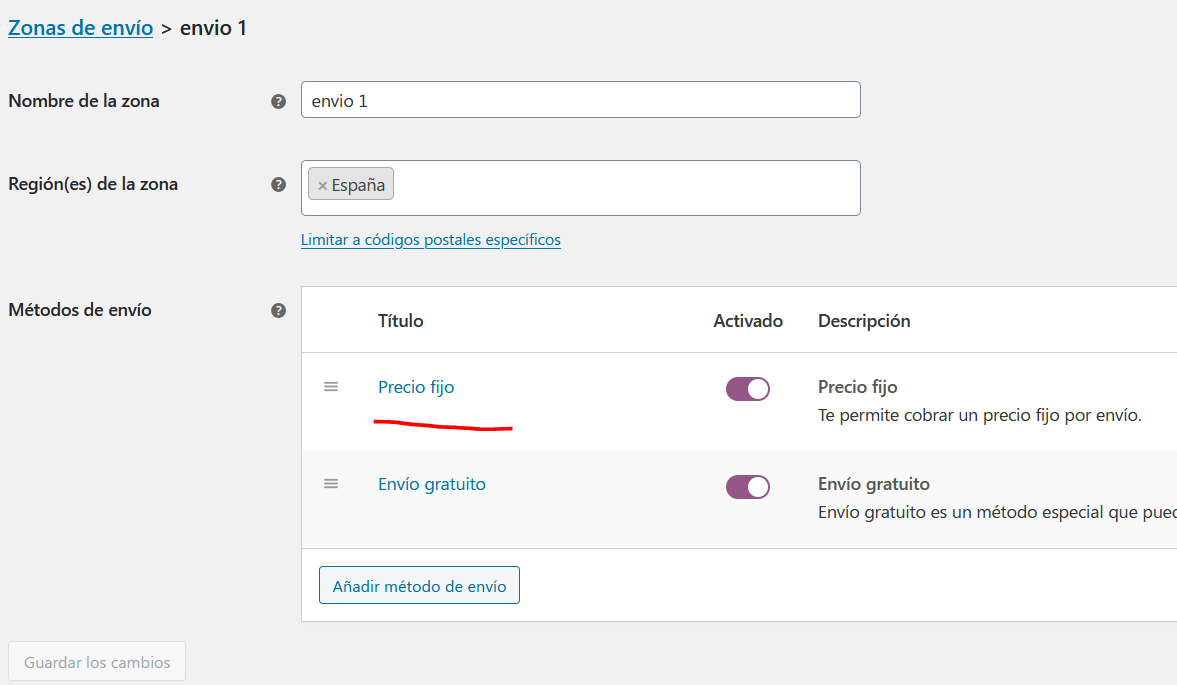Screen dimensions: 1177x685
Task: Edit the Envío gratuito method
Action: tap(432, 484)
